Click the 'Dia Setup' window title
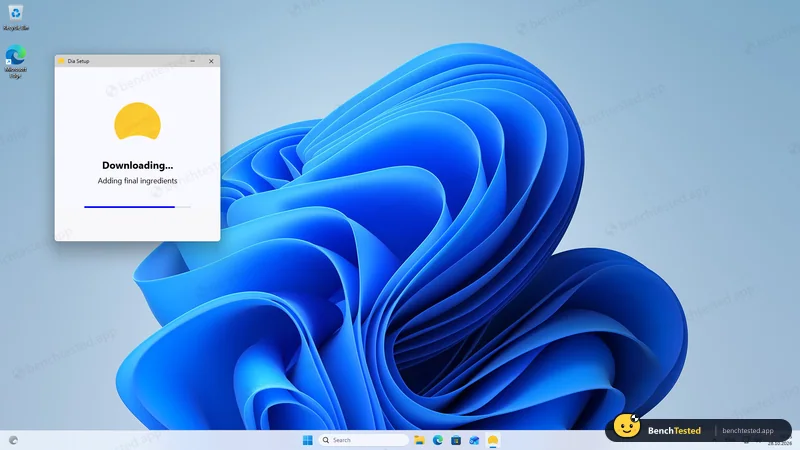Image resolution: width=800 pixels, height=450 pixels. [x=78, y=61]
